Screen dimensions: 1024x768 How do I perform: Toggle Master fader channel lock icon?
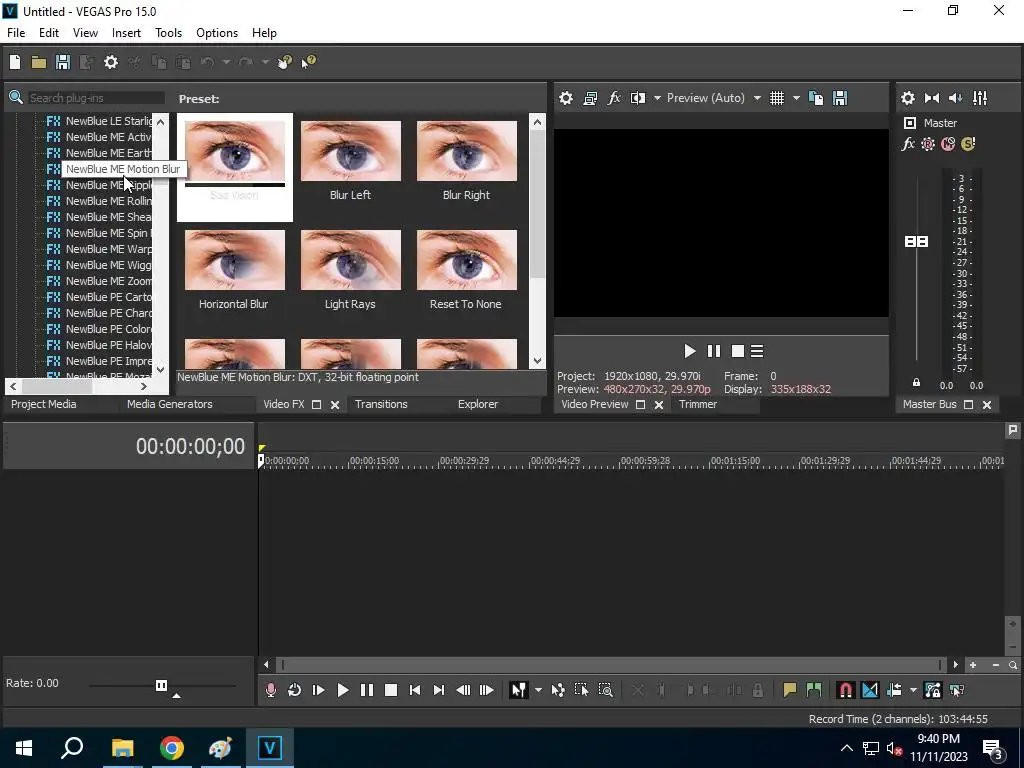coord(916,383)
